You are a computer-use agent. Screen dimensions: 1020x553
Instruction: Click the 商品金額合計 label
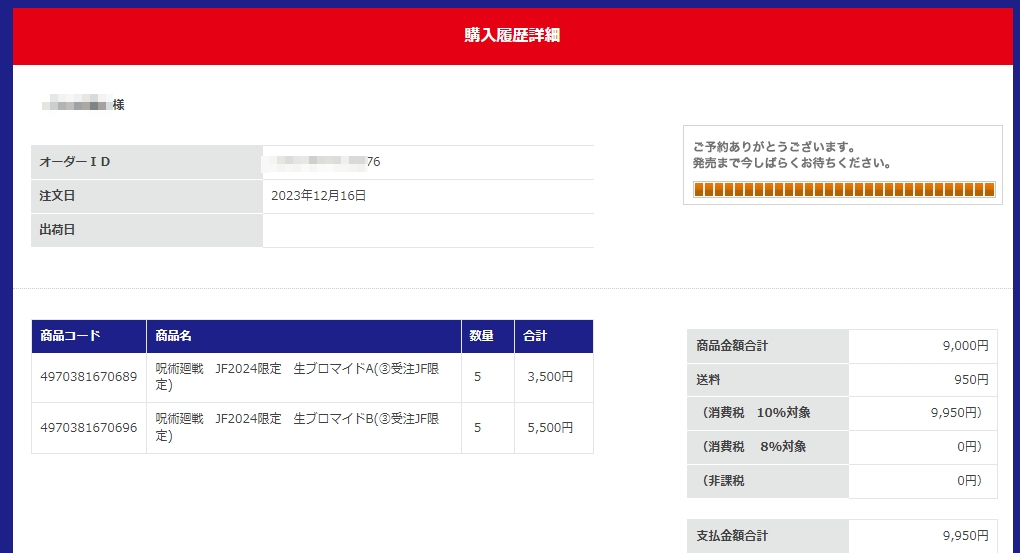coord(732,346)
